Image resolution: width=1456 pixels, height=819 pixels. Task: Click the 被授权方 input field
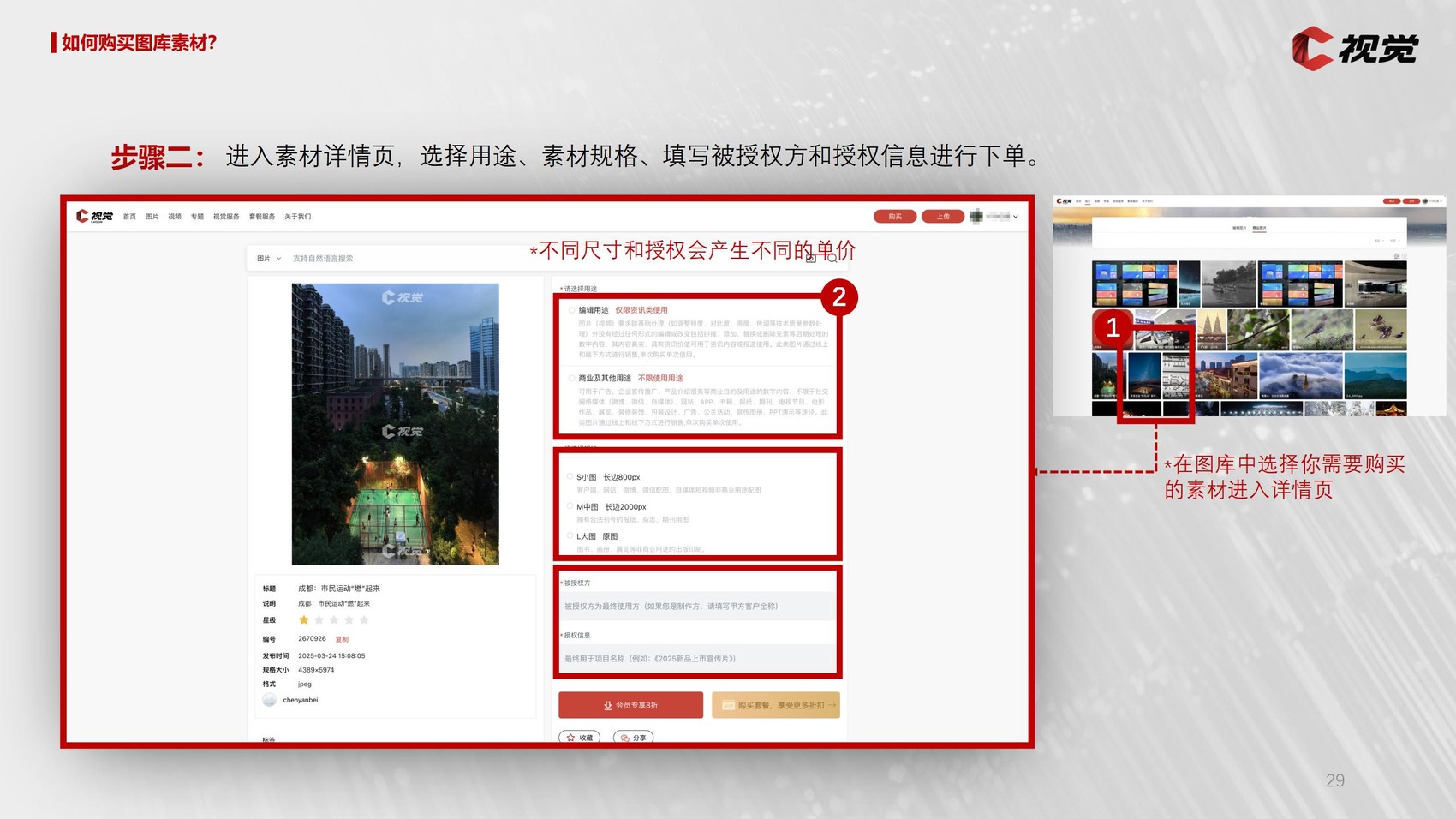pyautogui.click(x=697, y=607)
